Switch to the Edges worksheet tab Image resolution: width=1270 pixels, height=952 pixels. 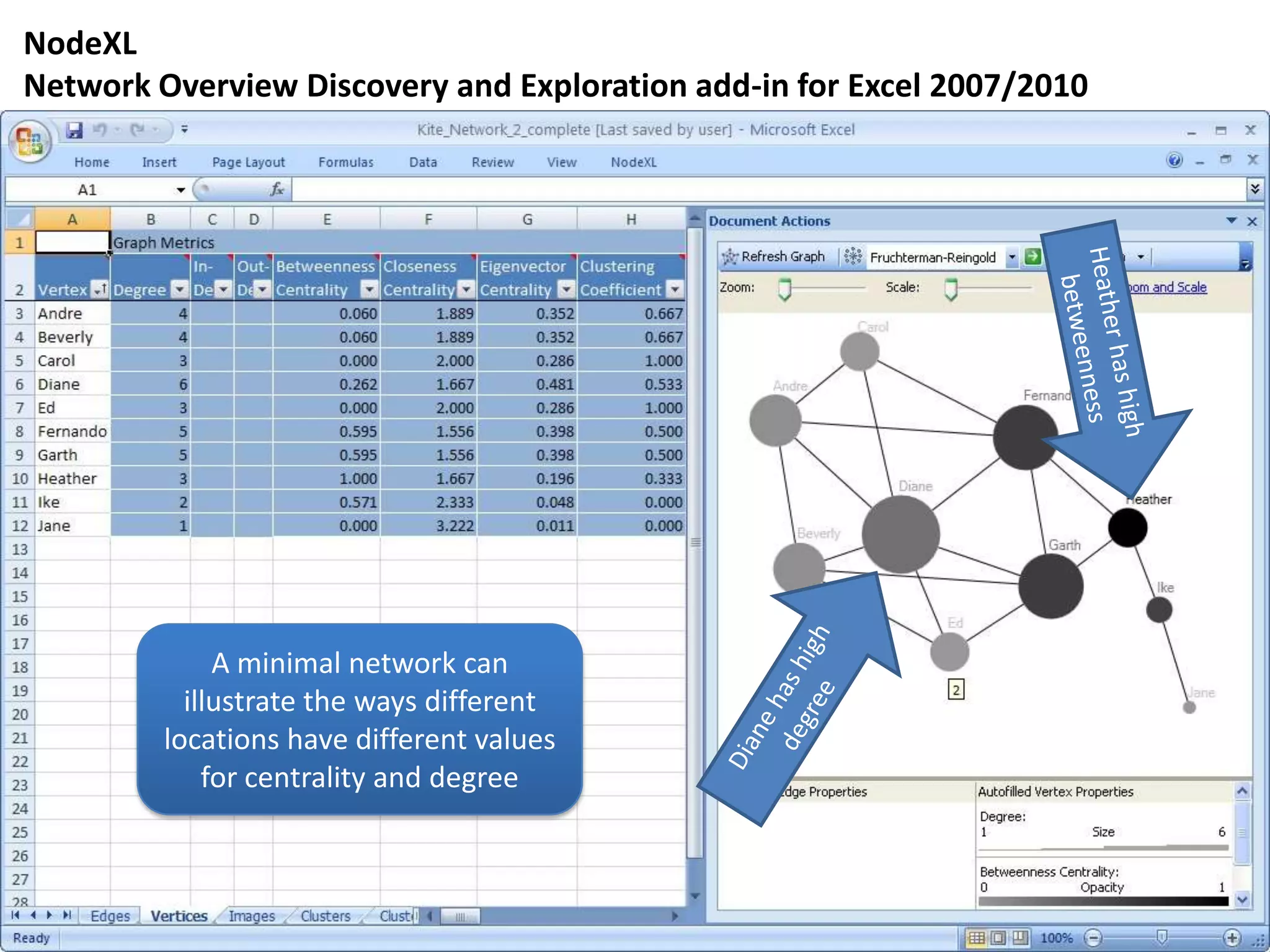pyautogui.click(x=110, y=916)
